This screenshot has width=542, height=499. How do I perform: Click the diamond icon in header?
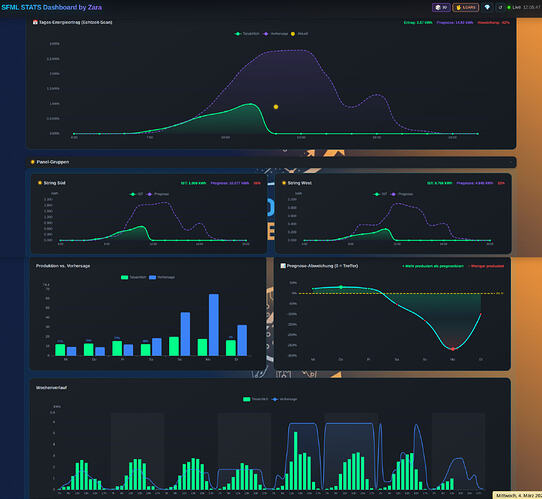click(487, 7)
